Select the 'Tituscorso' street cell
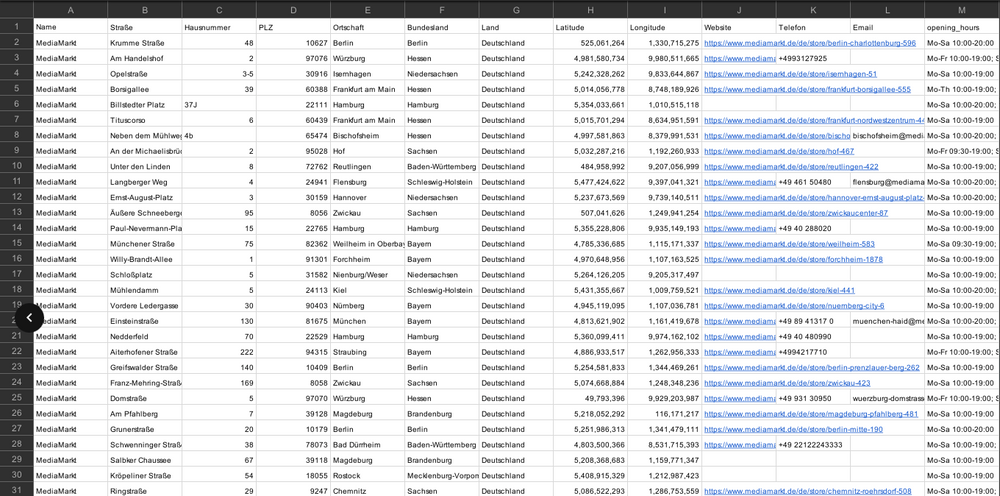The width and height of the screenshot is (1000, 496). 145,120
